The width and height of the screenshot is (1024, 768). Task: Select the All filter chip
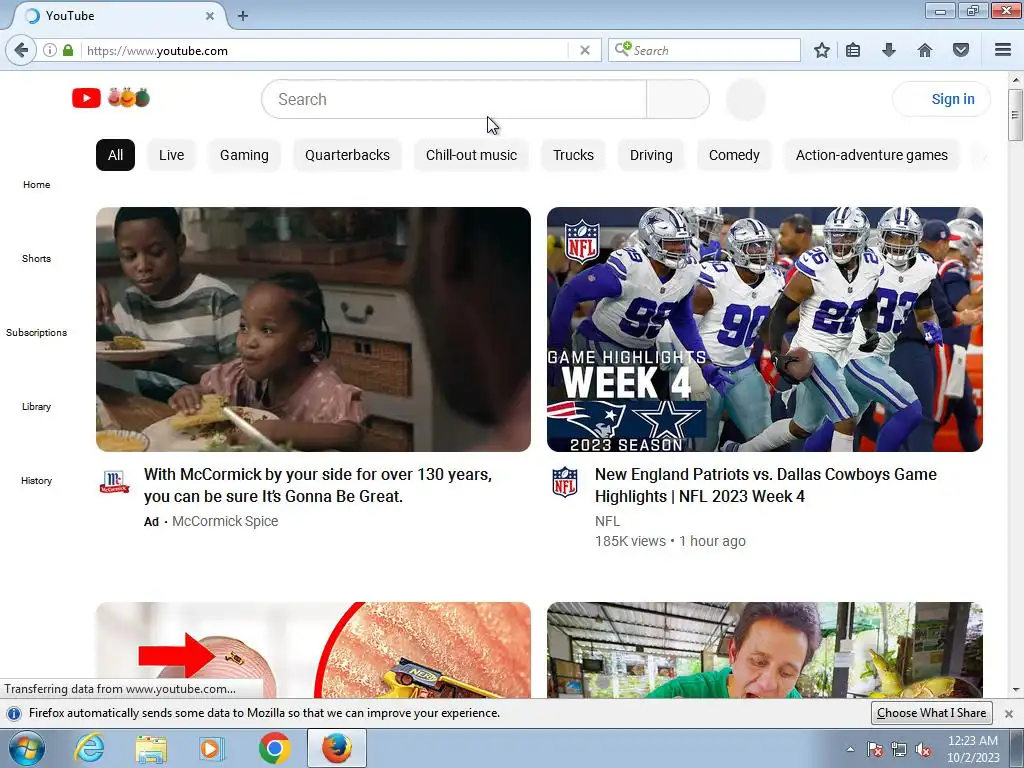pos(115,155)
